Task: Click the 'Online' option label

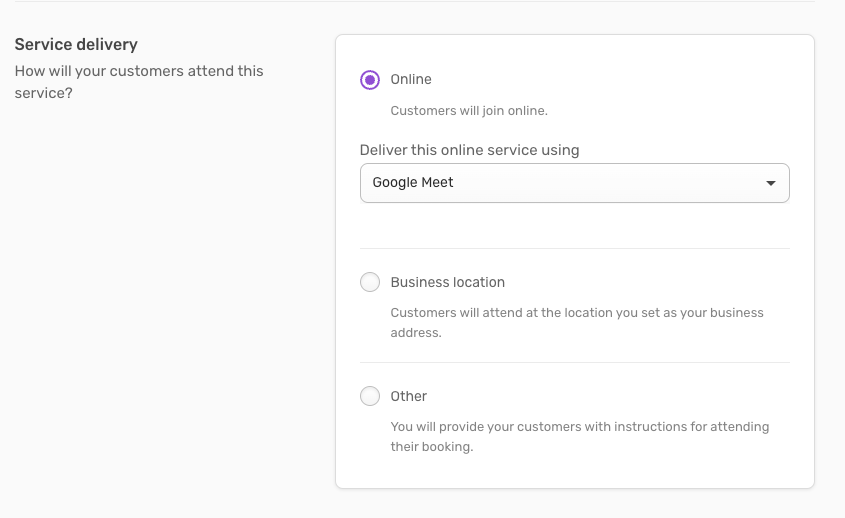Action: coord(411,79)
